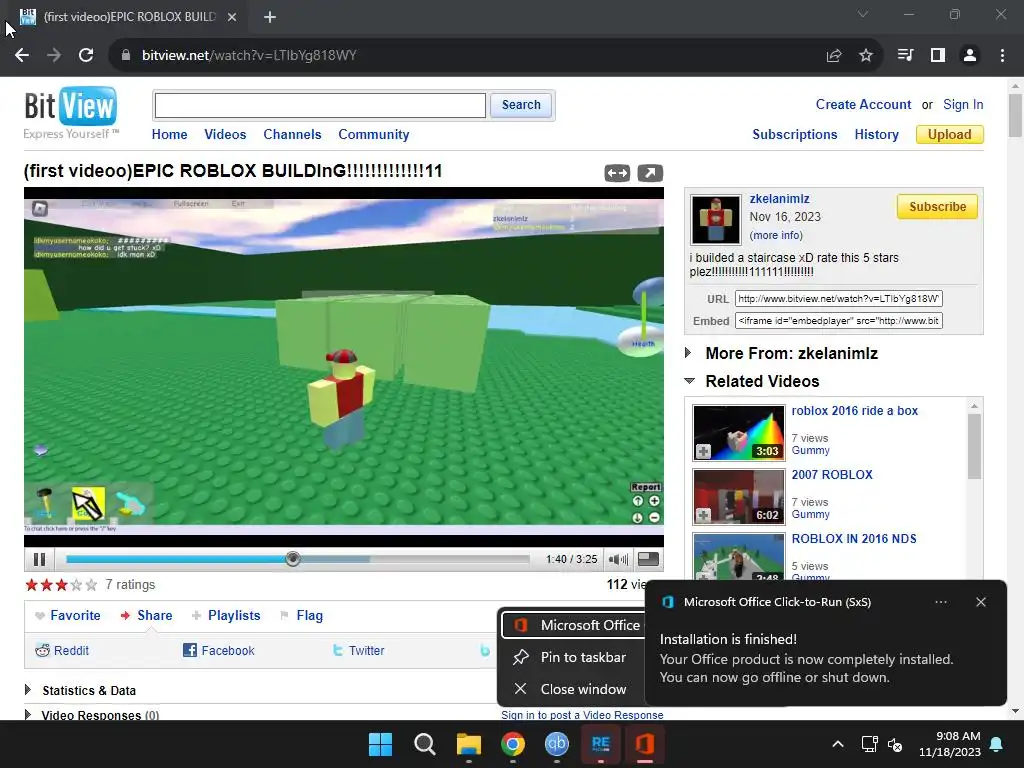The image size is (1024, 768).
Task: Mute the video with the speaker icon
Action: coord(617,559)
